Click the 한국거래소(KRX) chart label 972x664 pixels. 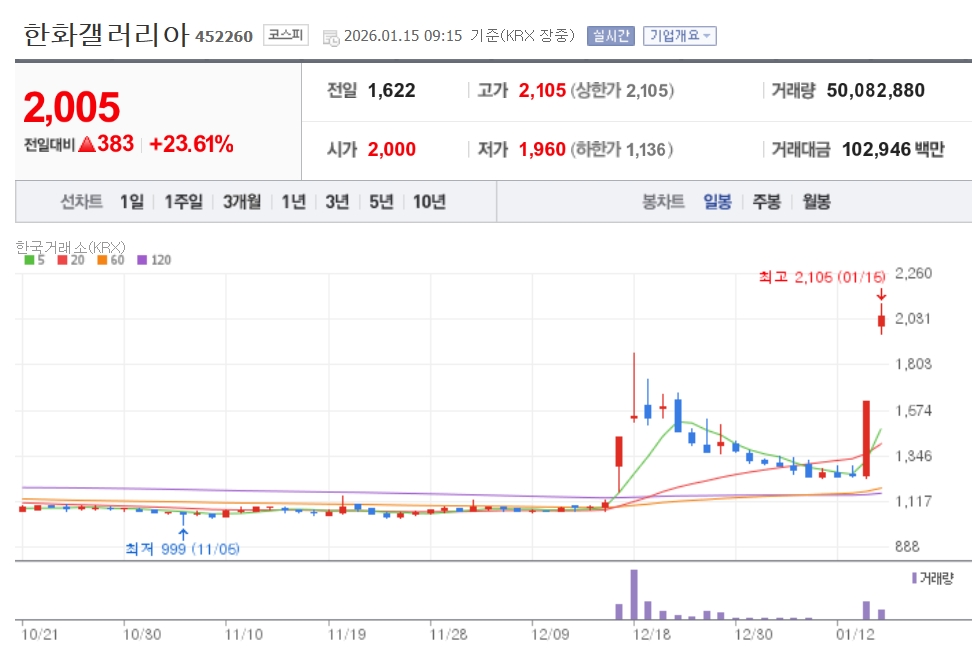click(x=70, y=247)
